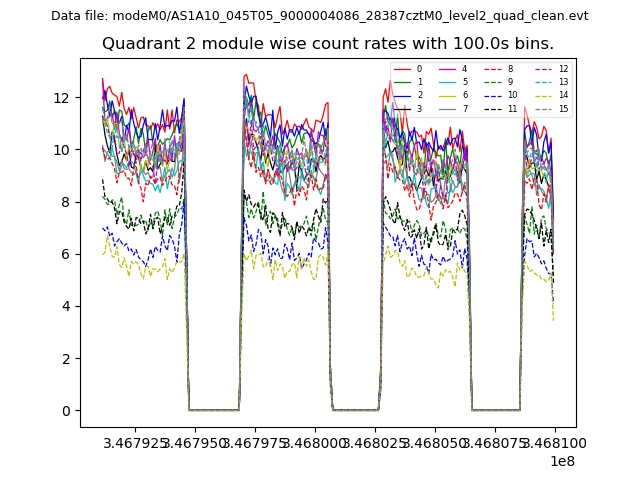Click the solid blue legend swatch for module 2
This screenshot has width=640, height=480.
(x=401, y=95)
